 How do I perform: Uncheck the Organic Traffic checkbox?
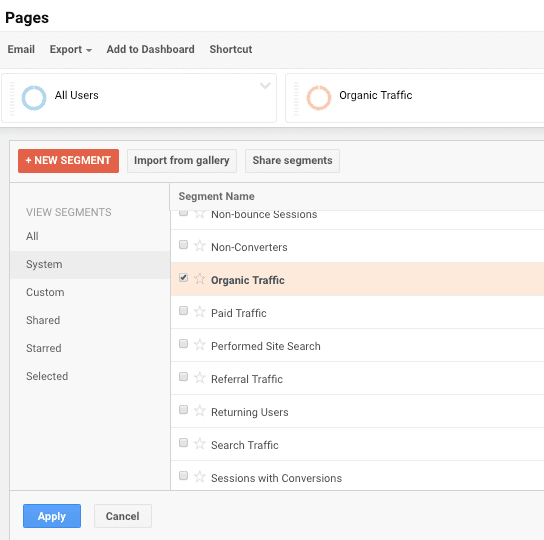pos(184,278)
